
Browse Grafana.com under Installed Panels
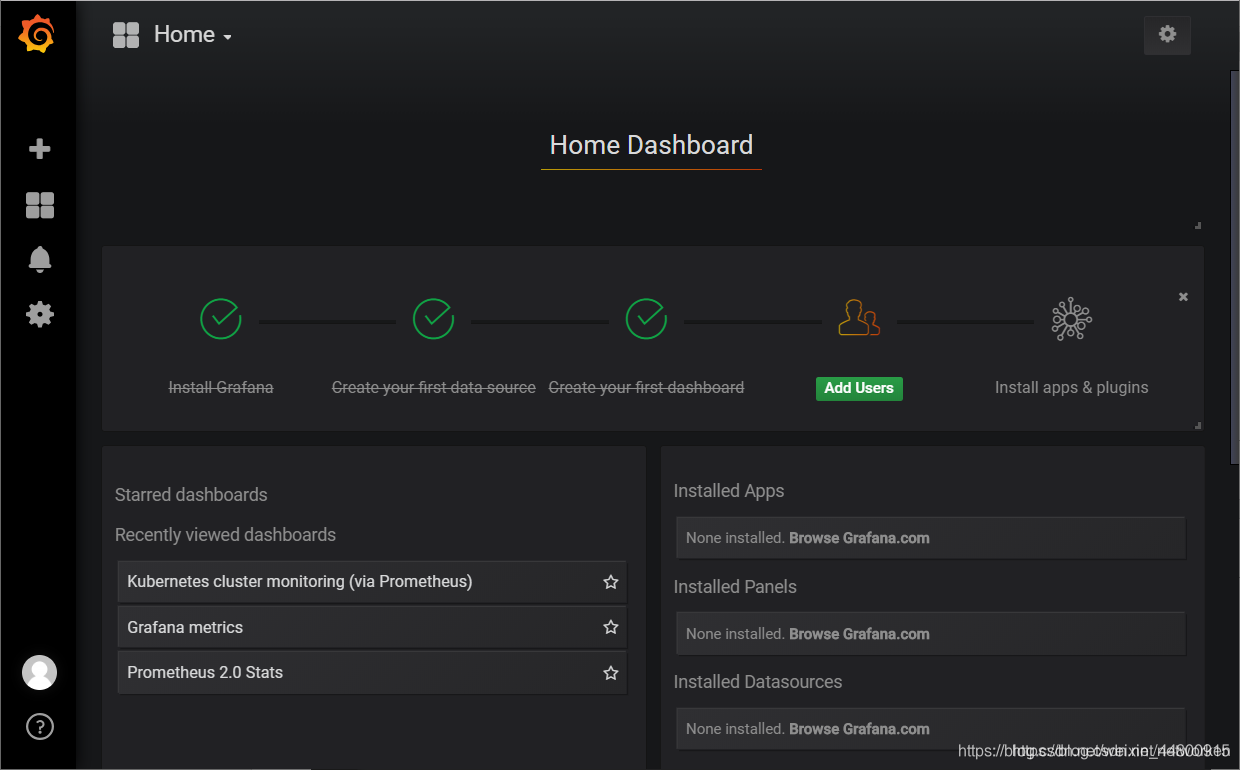point(859,634)
